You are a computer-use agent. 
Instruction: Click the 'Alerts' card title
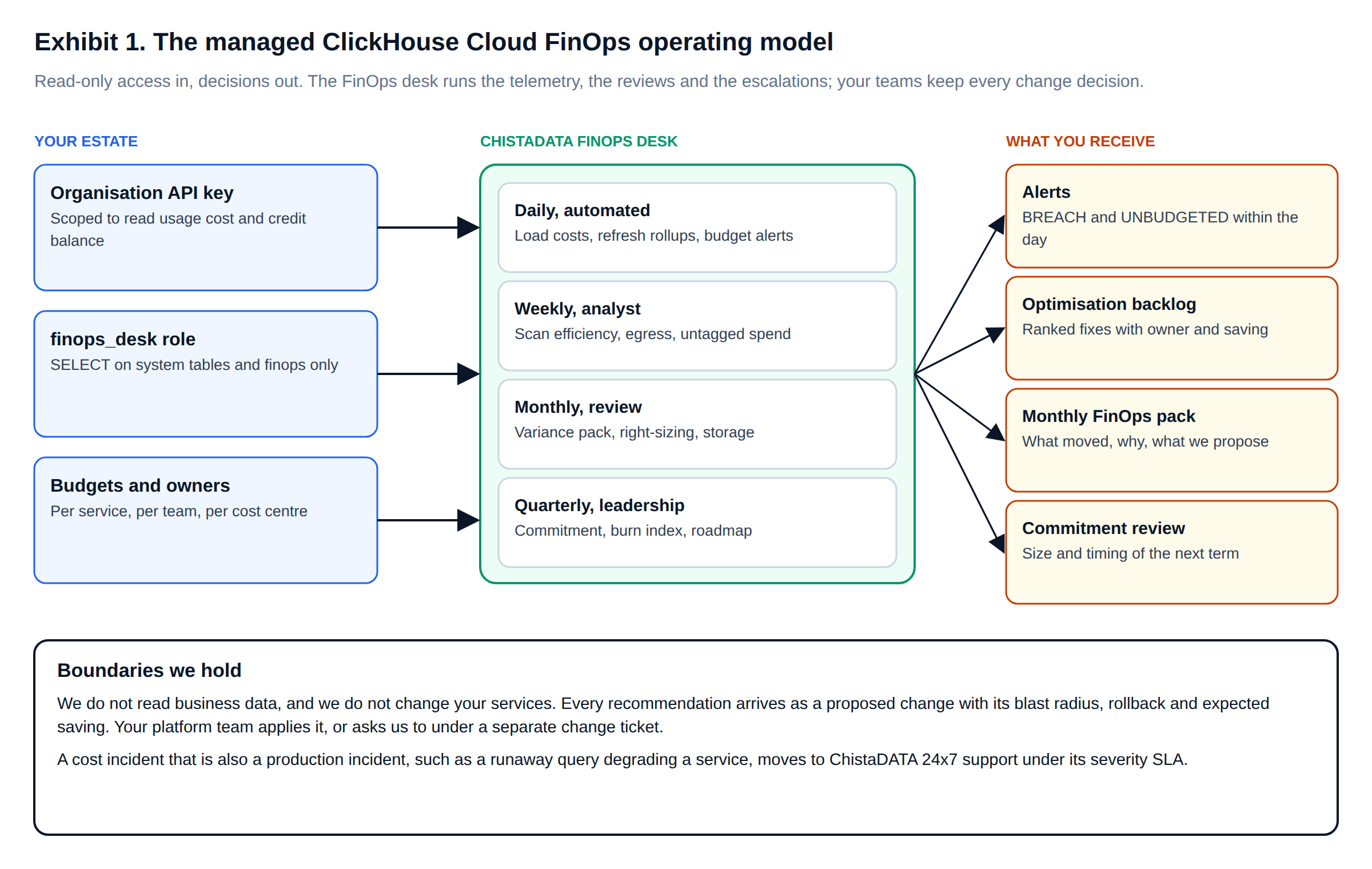pyautogui.click(x=1046, y=192)
